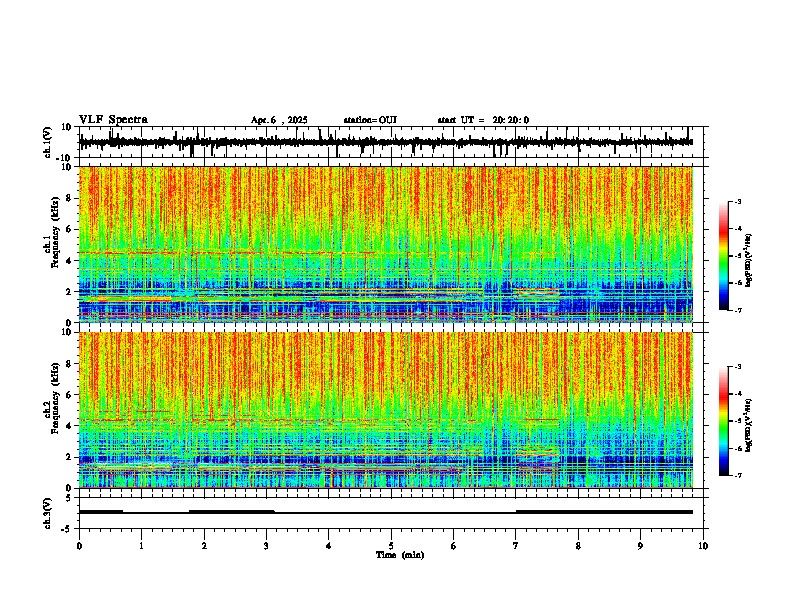Click the "station=OUI" header label
Screen dimensions: 792x612
[x=370, y=120]
